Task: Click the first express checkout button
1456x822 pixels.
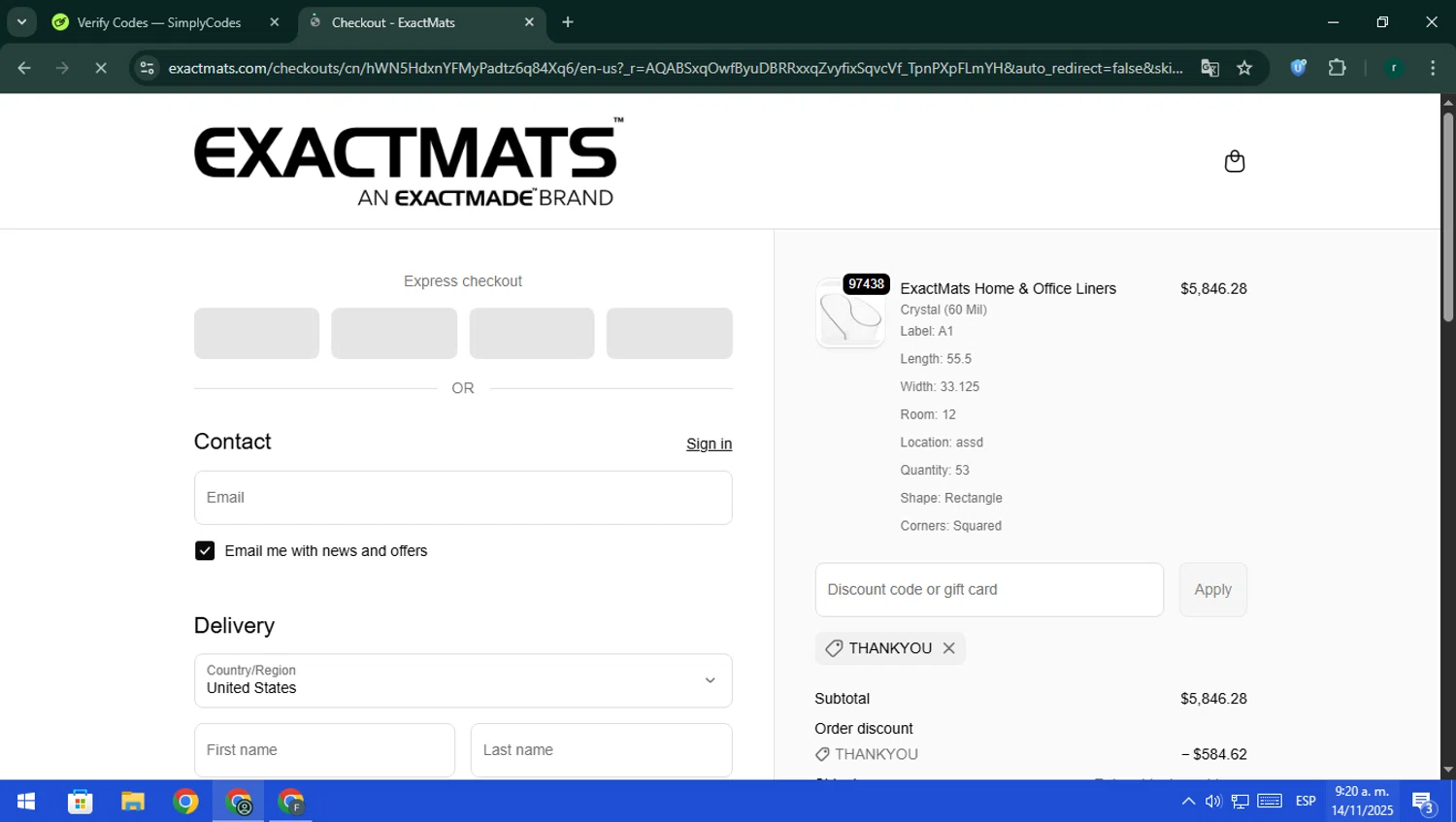Action: tap(256, 334)
